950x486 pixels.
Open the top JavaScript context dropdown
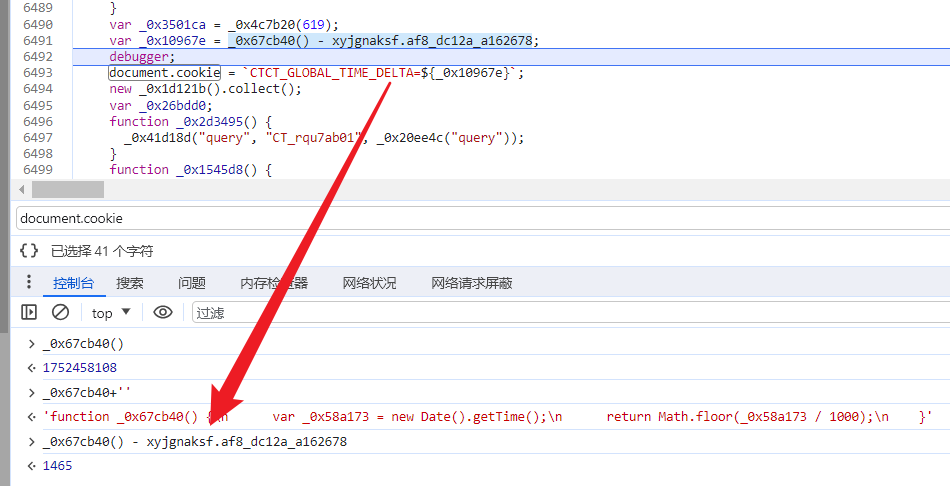point(111,313)
